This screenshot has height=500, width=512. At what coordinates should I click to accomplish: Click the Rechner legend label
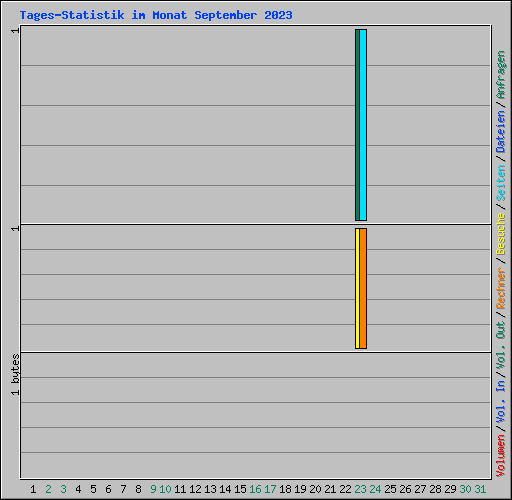click(x=501, y=288)
